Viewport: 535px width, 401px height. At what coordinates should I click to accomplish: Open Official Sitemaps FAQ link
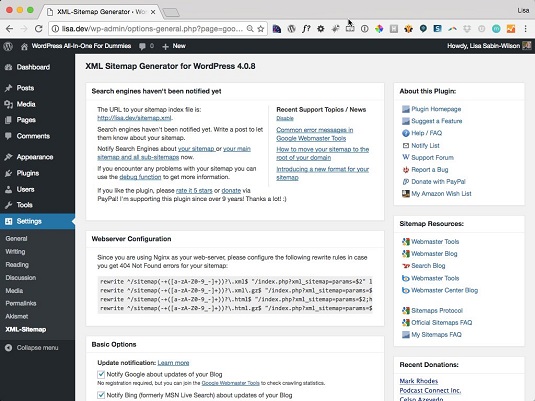442,323
